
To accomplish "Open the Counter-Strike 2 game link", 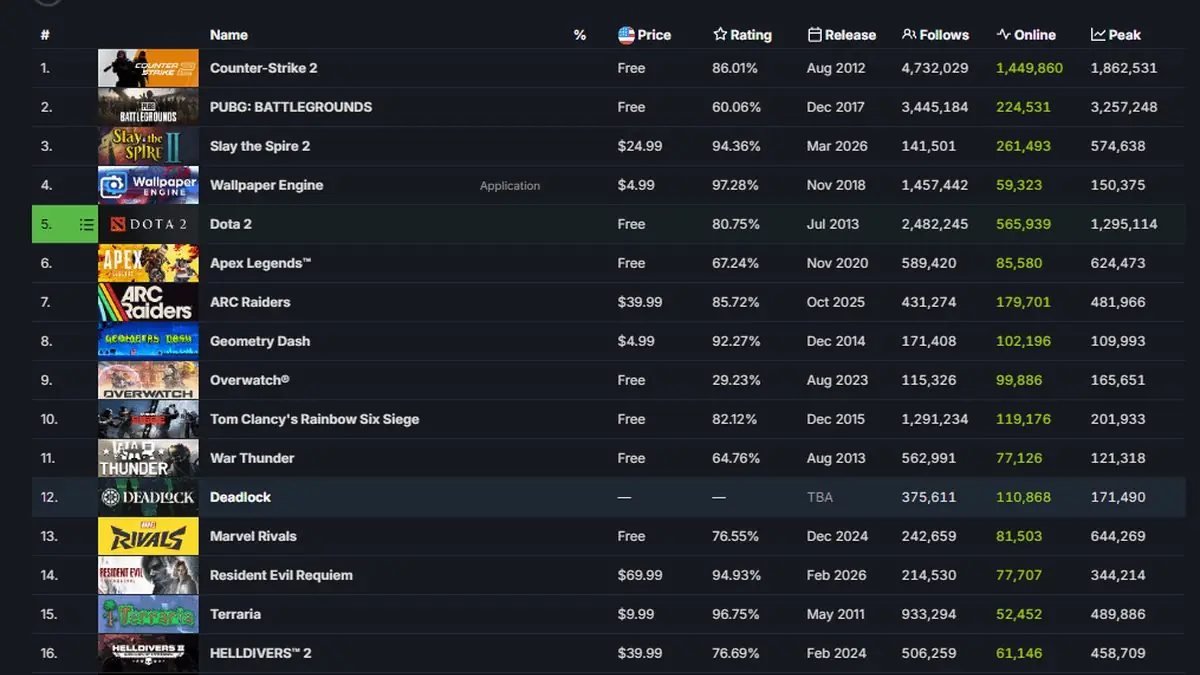I will 264,68.
